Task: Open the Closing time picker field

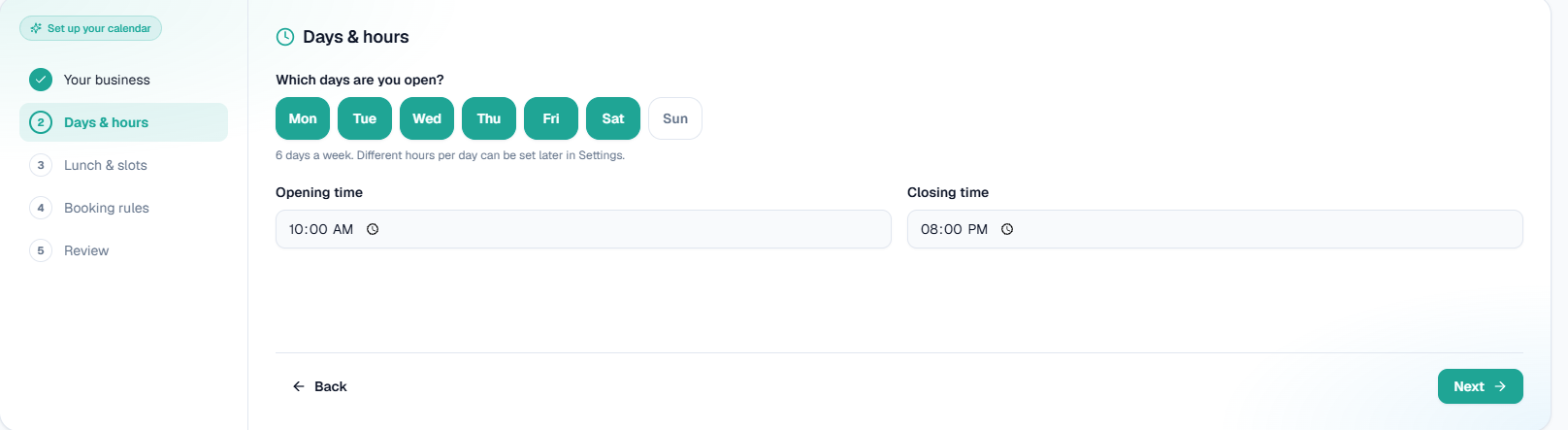Action: point(1215,229)
